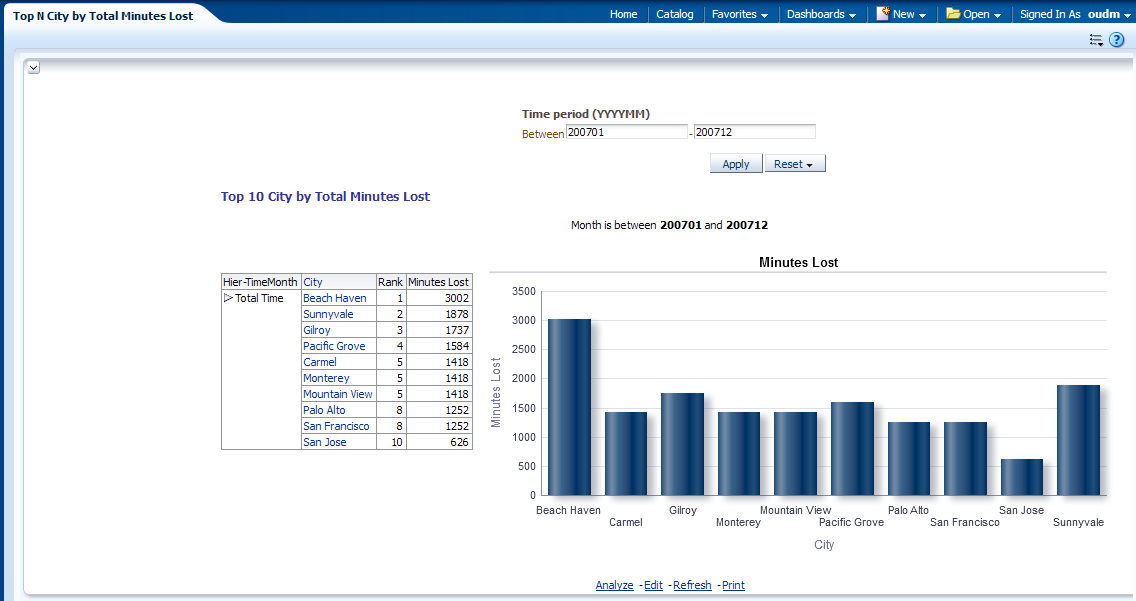Open San Jose city link in table
This screenshot has height=601, width=1136.
pyautogui.click(x=325, y=441)
